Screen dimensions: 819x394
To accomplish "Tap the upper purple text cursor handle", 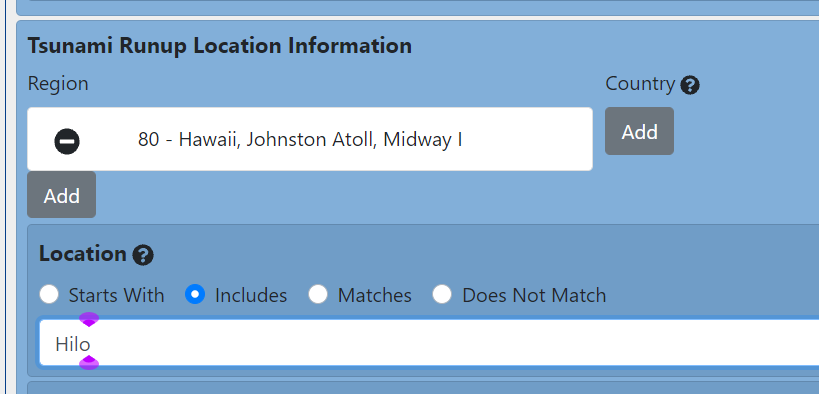I will tap(89, 319).
